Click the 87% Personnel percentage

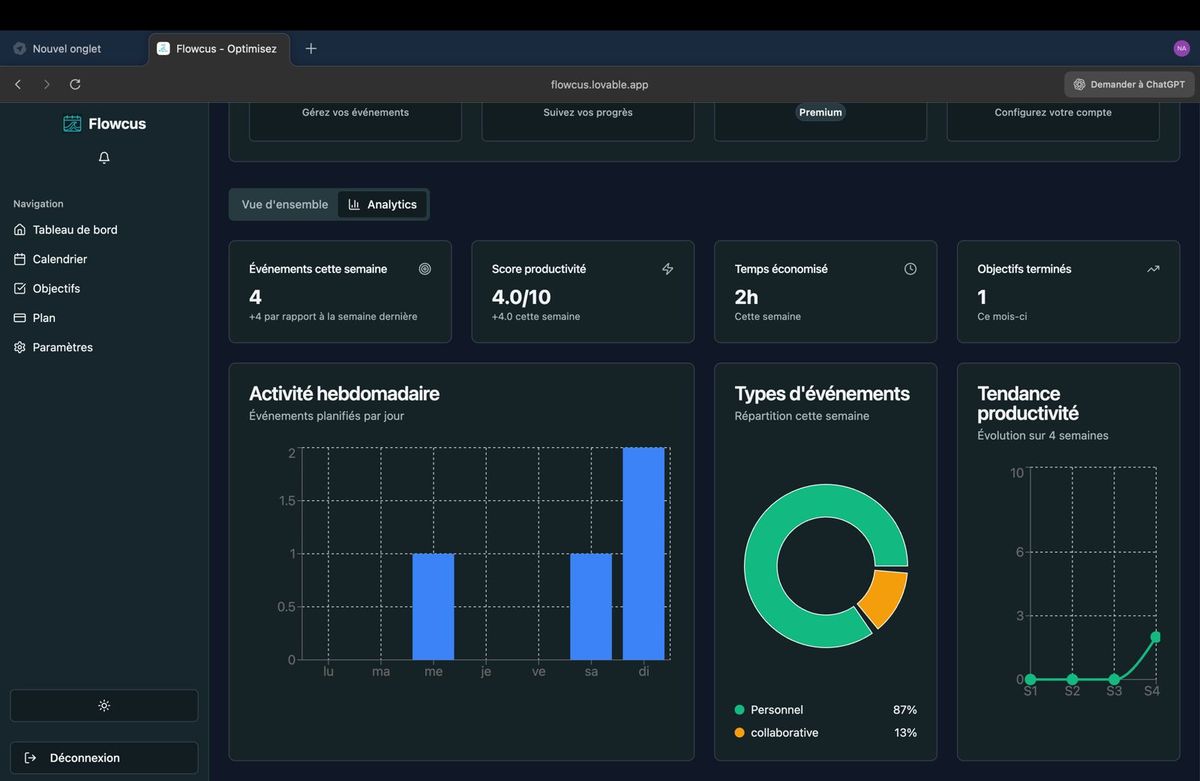(x=905, y=710)
